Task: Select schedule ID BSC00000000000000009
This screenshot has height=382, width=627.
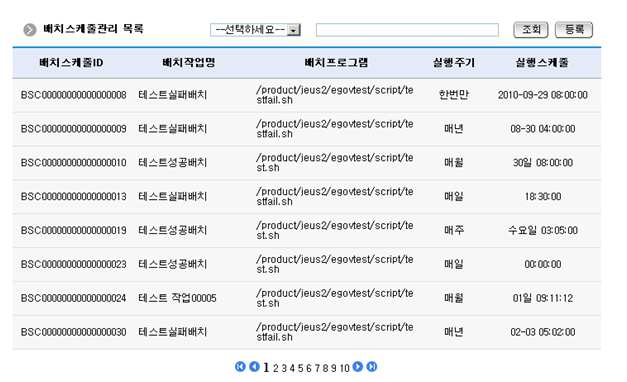Action: 74,129
